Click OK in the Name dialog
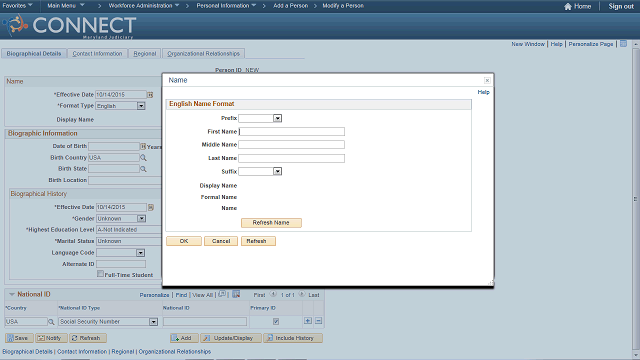 click(x=184, y=241)
